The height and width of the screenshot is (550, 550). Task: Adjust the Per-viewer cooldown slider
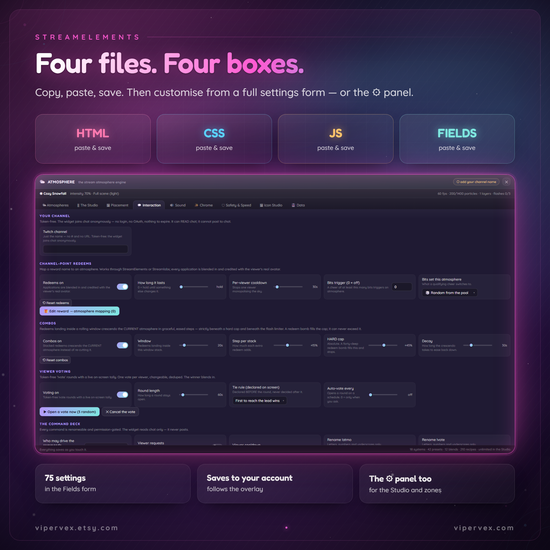click(288, 287)
